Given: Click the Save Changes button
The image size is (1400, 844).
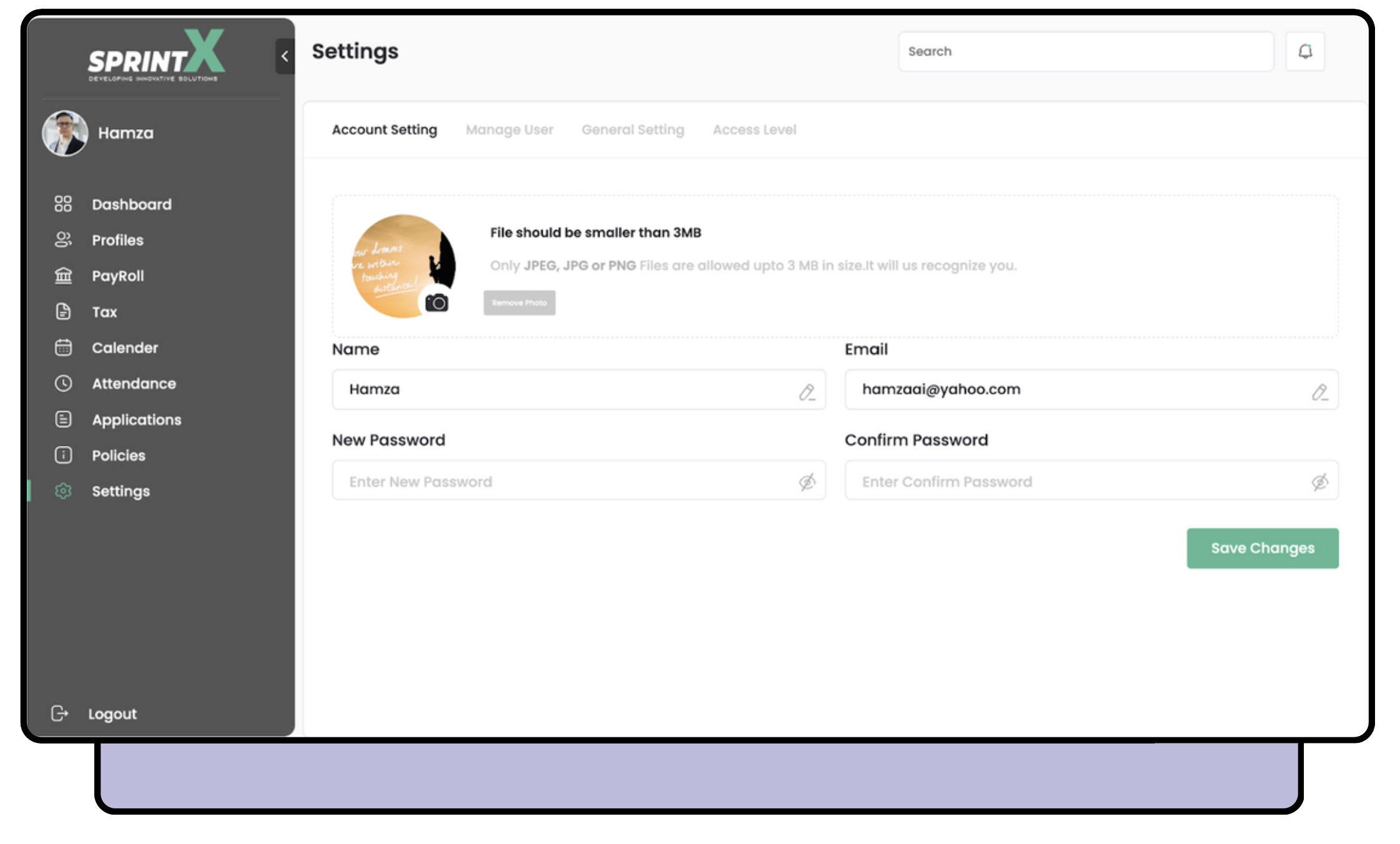Looking at the screenshot, I should 1262,547.
